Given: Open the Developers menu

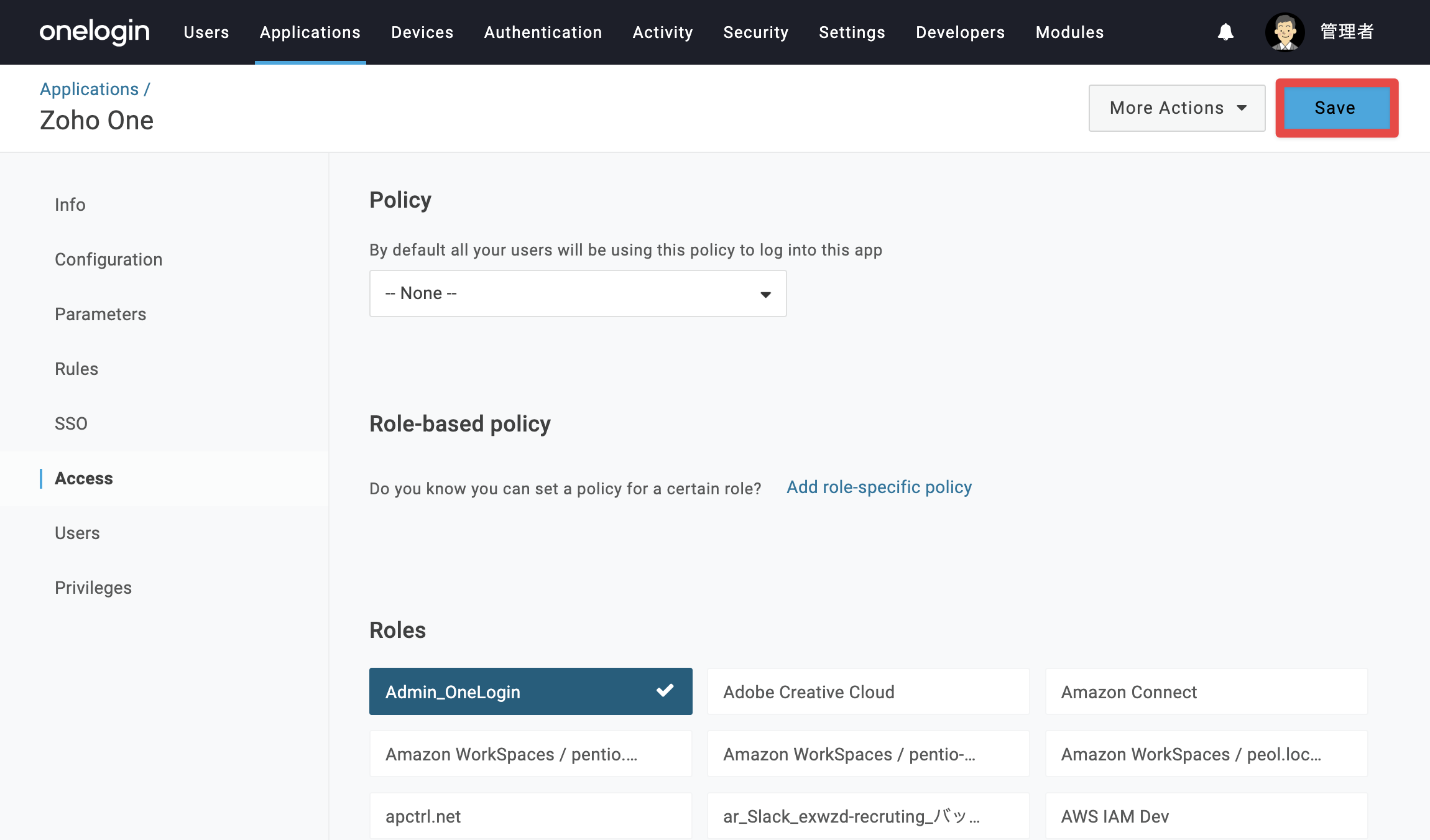Looking at the screenshot, I should tap(960, 32).
